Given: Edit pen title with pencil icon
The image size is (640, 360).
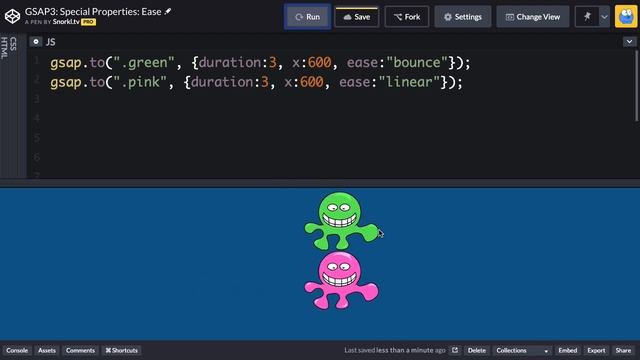Looking at the screenshot, I should pyautogui.click(x=168, y=11).
